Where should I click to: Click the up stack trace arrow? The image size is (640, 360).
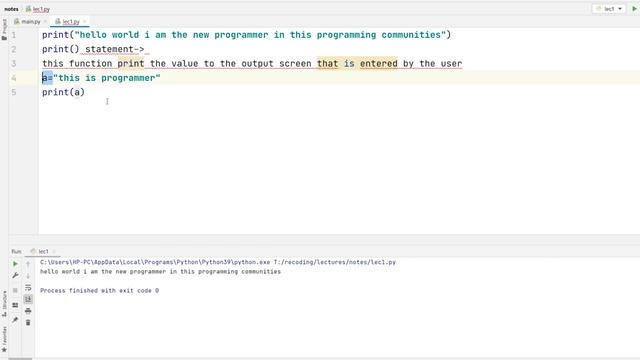[x=28, y=264]
